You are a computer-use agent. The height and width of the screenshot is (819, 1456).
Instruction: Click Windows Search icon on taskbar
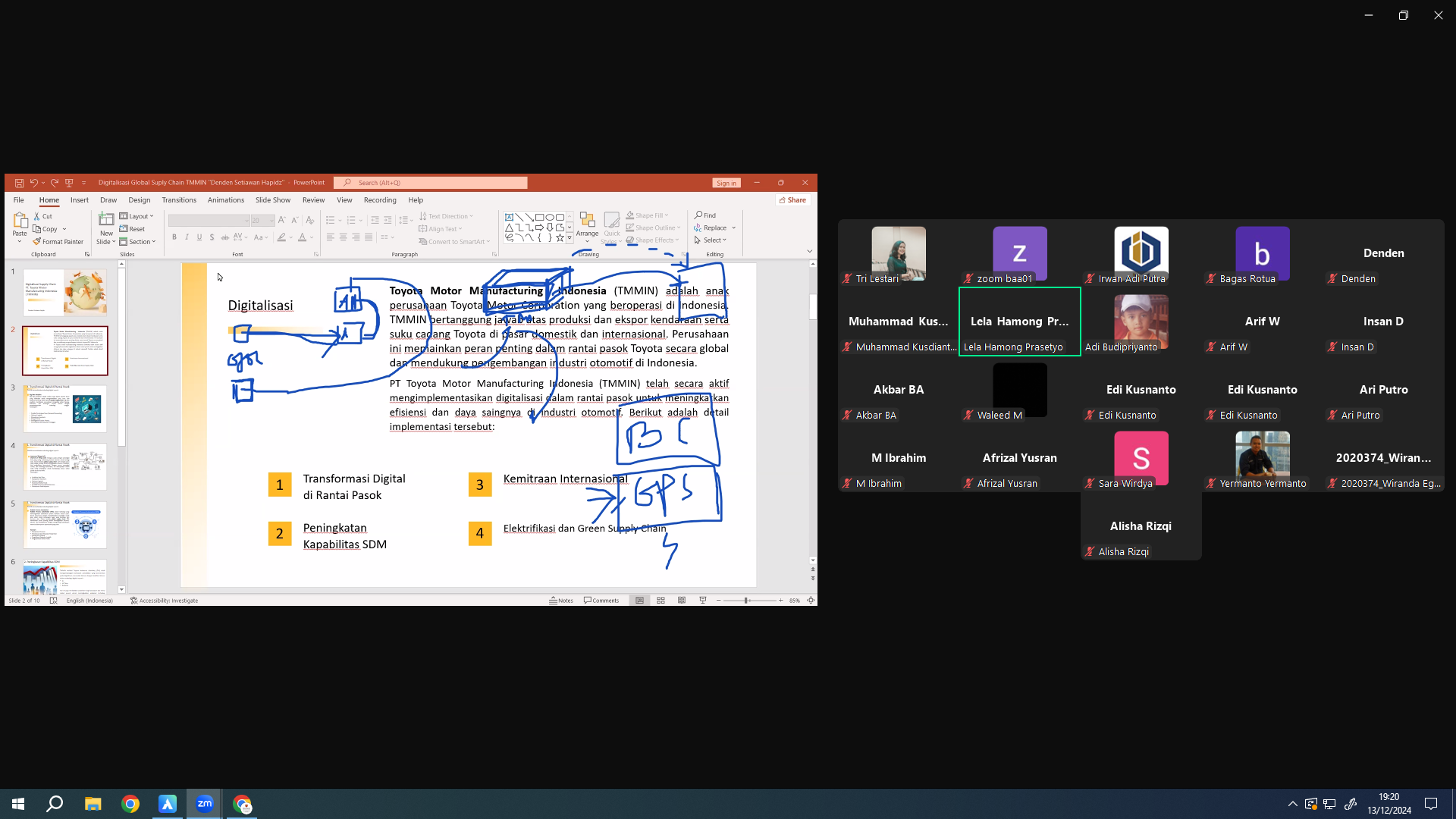55,804
